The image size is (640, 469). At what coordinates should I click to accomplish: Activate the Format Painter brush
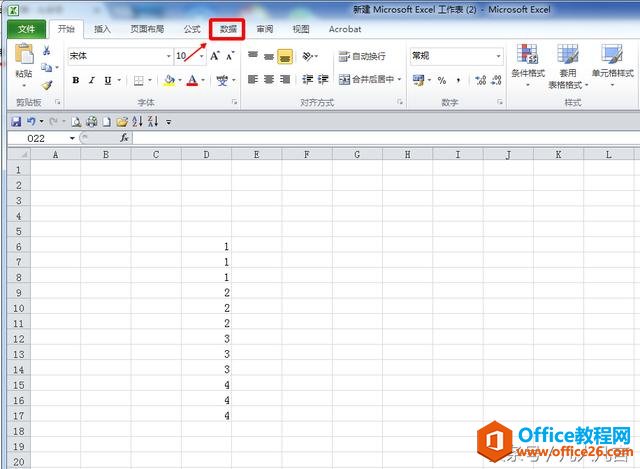[47, 85]
